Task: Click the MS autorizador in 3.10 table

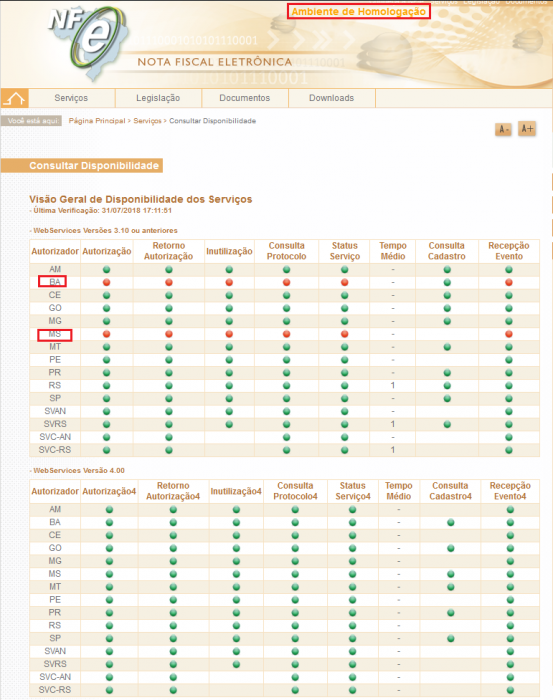Action: (x=55, y=334)
